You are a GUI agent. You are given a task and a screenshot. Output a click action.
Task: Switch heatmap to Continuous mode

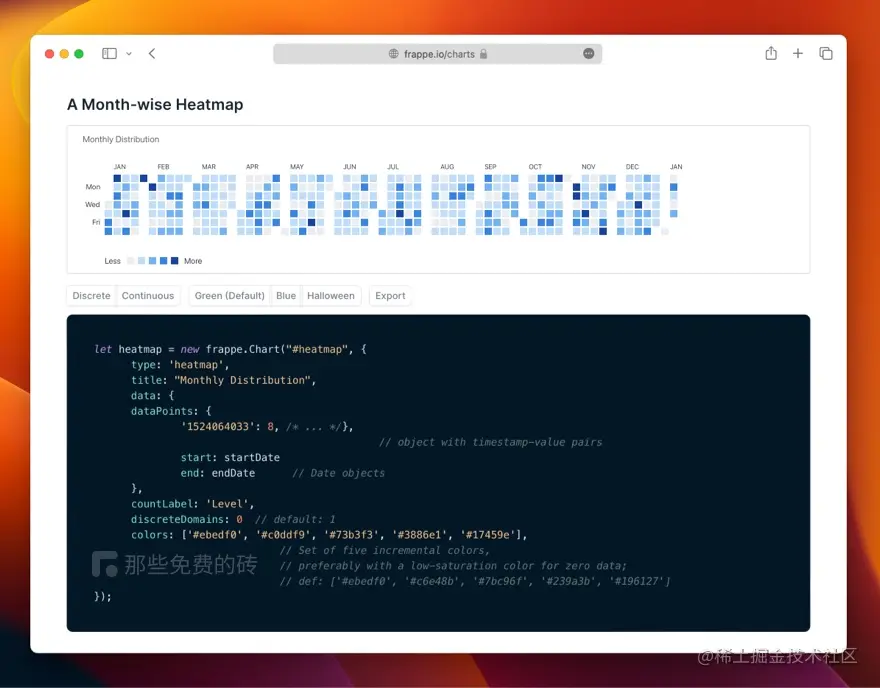tap(148, 296)
